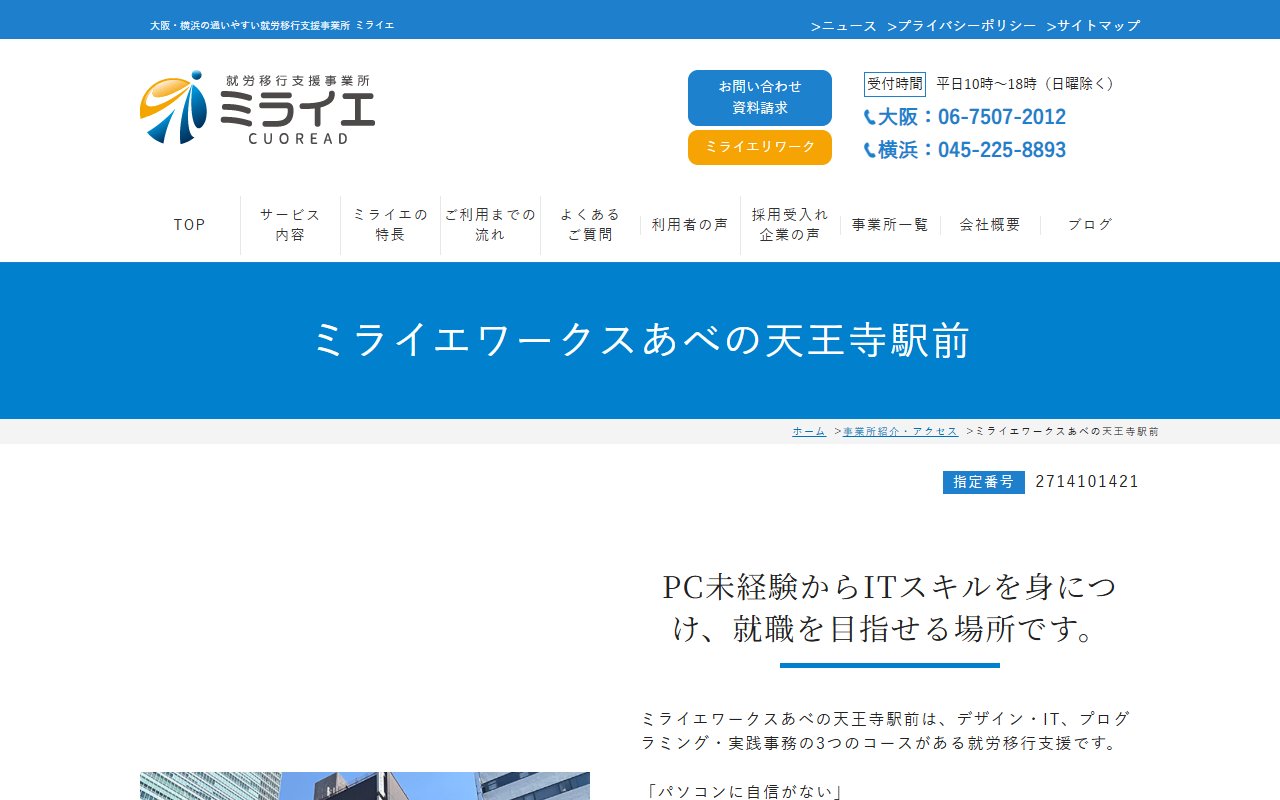This screenshot has width=1280, height=800.
Task: Click the page title ミライエワークスあべの天王寺駅前
Action: 640,340
